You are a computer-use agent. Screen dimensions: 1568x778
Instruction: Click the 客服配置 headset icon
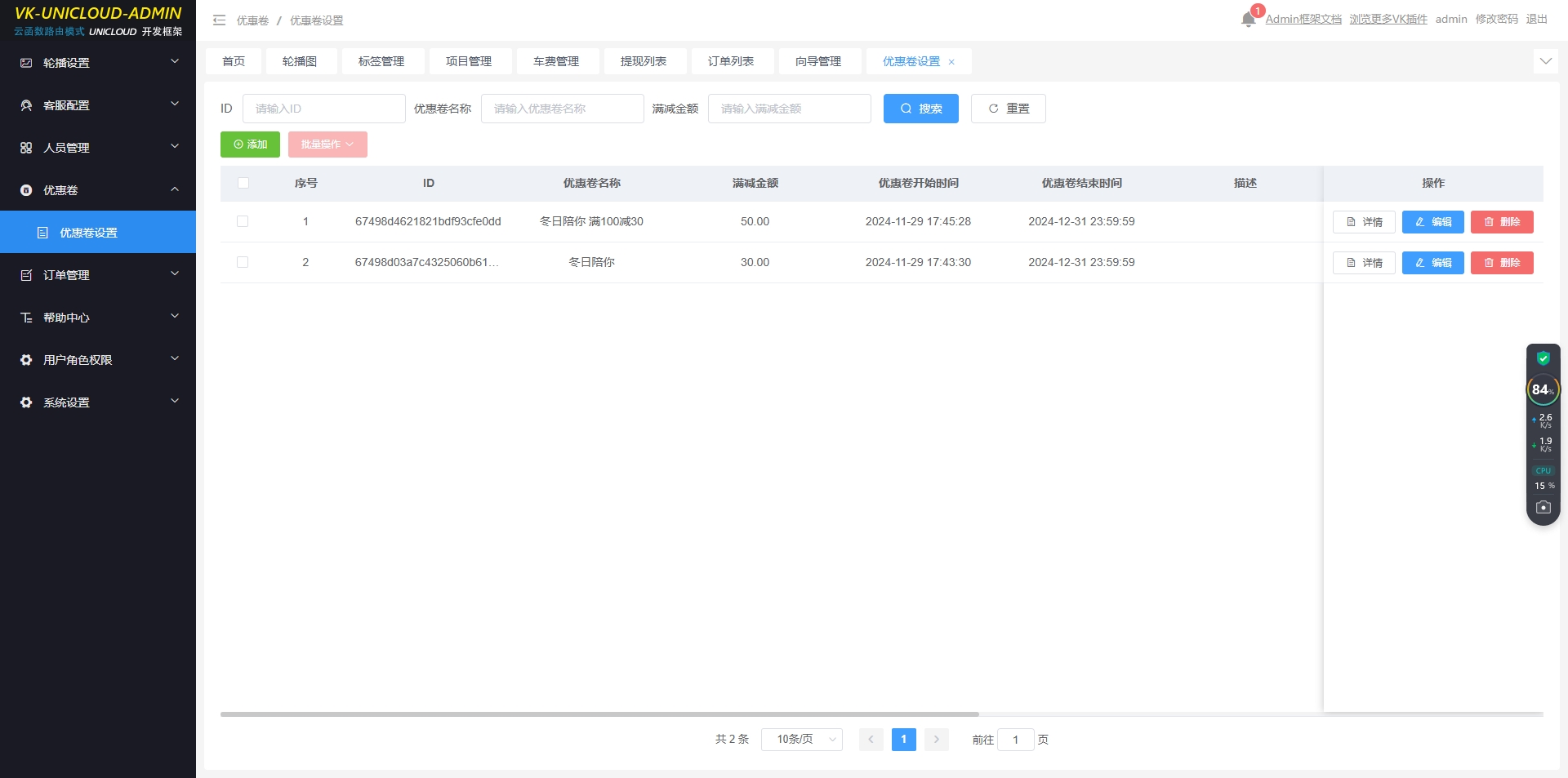pos(26,105)
